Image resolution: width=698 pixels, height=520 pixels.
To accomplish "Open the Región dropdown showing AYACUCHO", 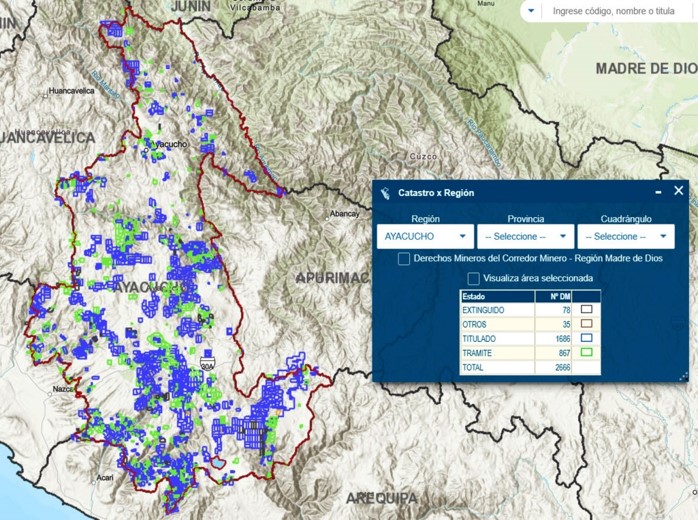I will [x=425, y=237].
